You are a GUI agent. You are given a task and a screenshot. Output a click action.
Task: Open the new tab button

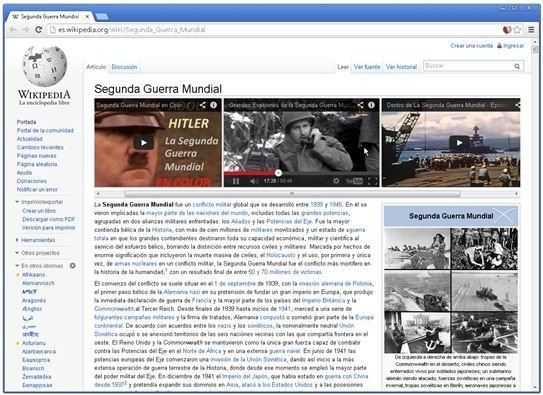tap(102, 17)
